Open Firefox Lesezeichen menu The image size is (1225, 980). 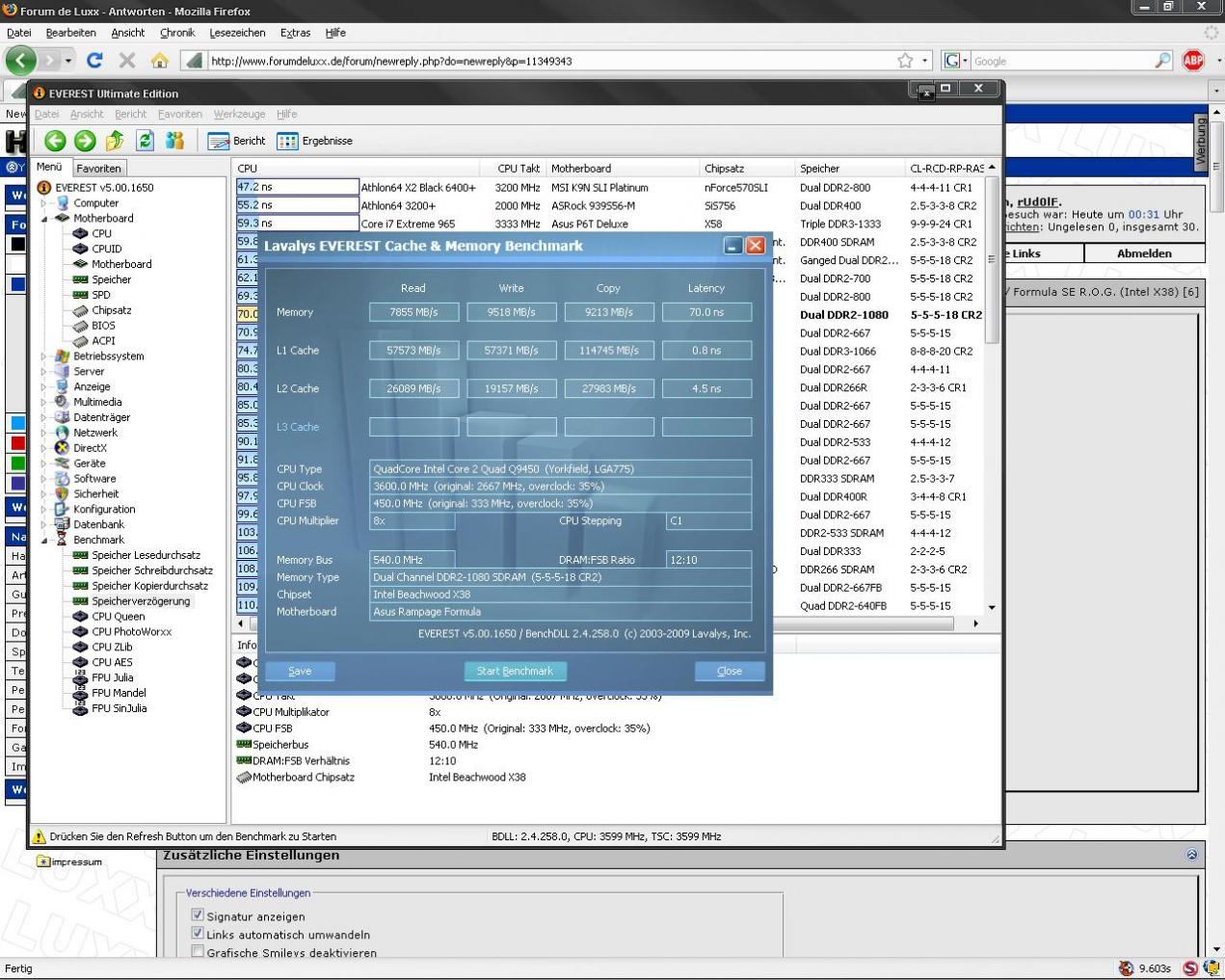point(237,33)
